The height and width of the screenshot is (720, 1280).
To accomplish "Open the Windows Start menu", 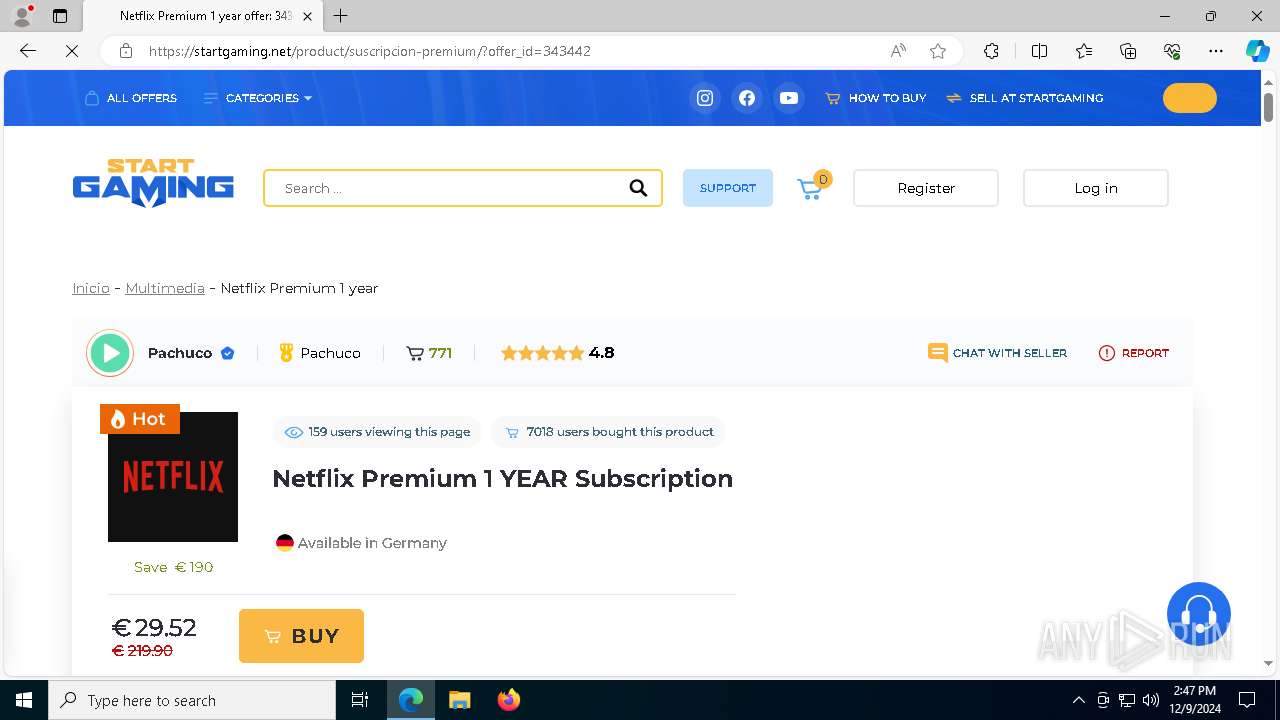I will pyautogui.click(x=24, y=700).
